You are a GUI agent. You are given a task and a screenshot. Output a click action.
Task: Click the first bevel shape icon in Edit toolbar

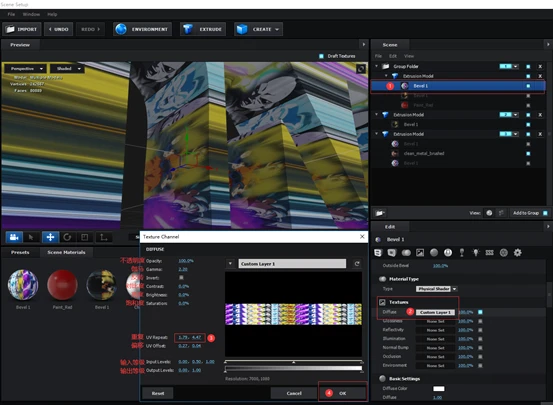tap(378, 252)
